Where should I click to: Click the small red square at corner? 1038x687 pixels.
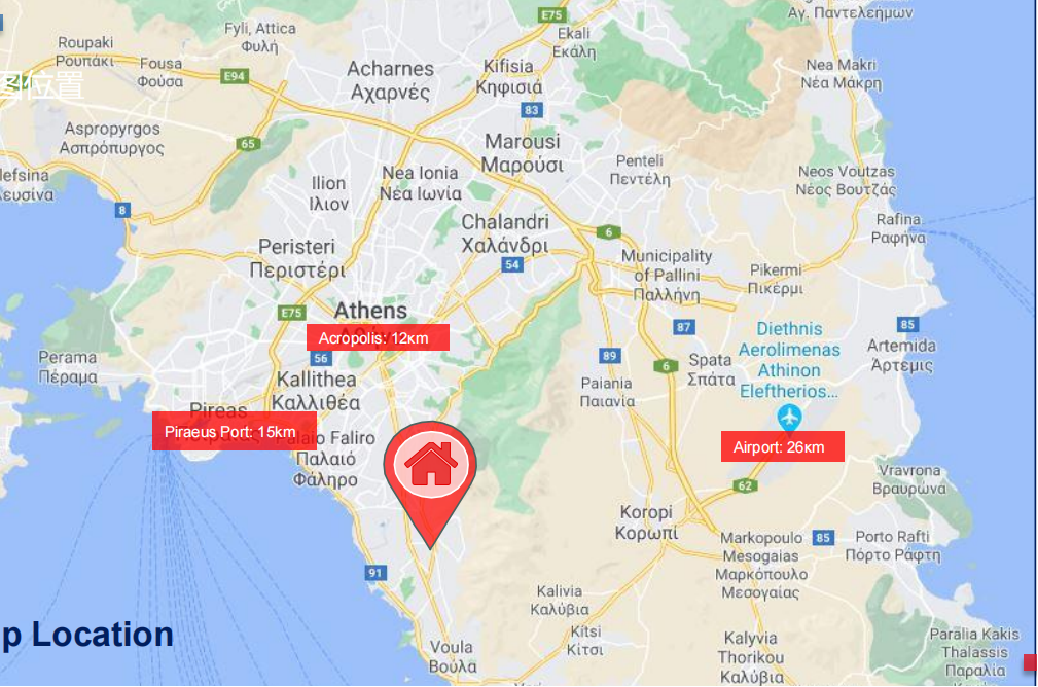(x=1030, y=663)
